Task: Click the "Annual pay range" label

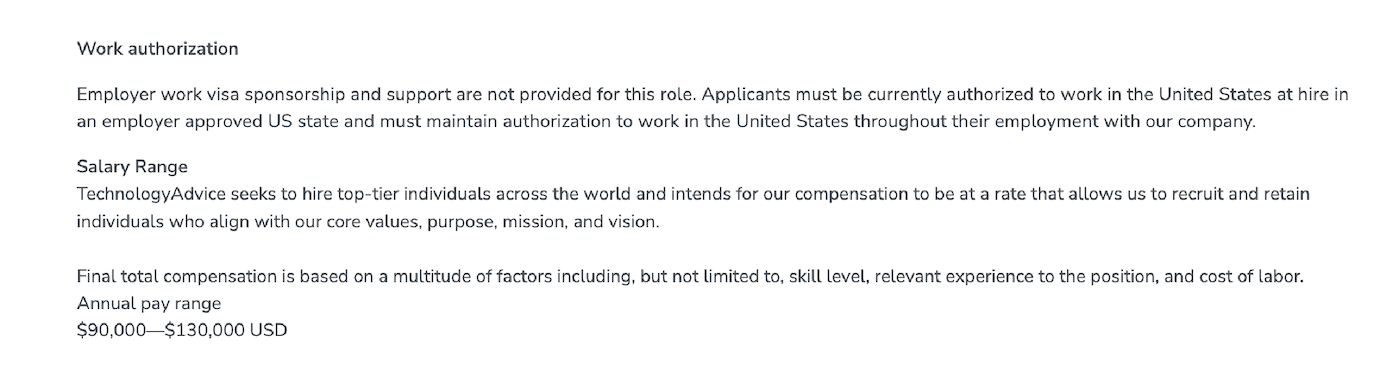Action: coord(149,303)
